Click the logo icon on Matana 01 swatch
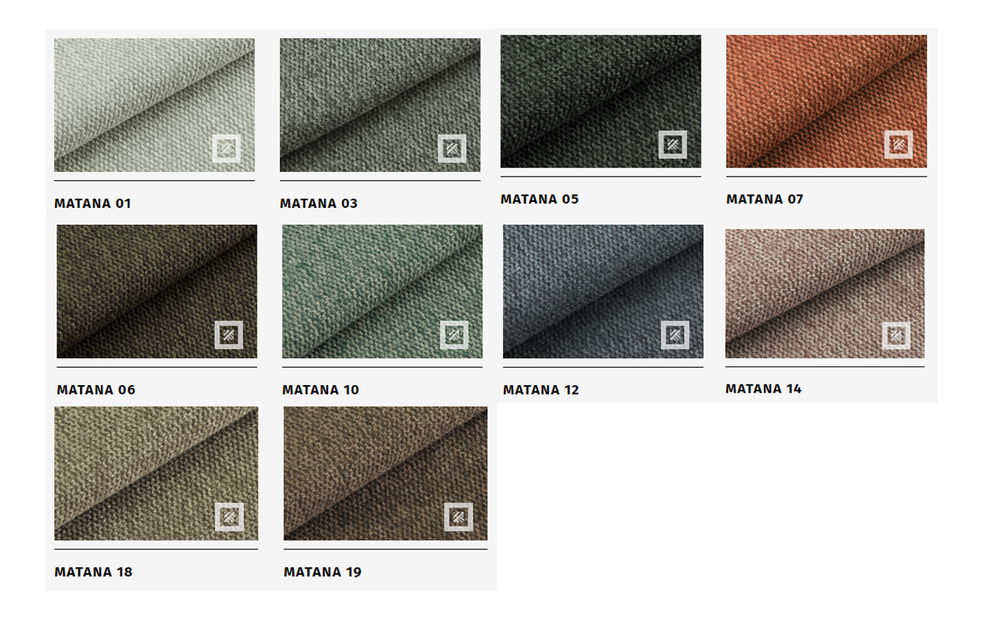This screenshot has height=619, width=983. coord(226,149)
